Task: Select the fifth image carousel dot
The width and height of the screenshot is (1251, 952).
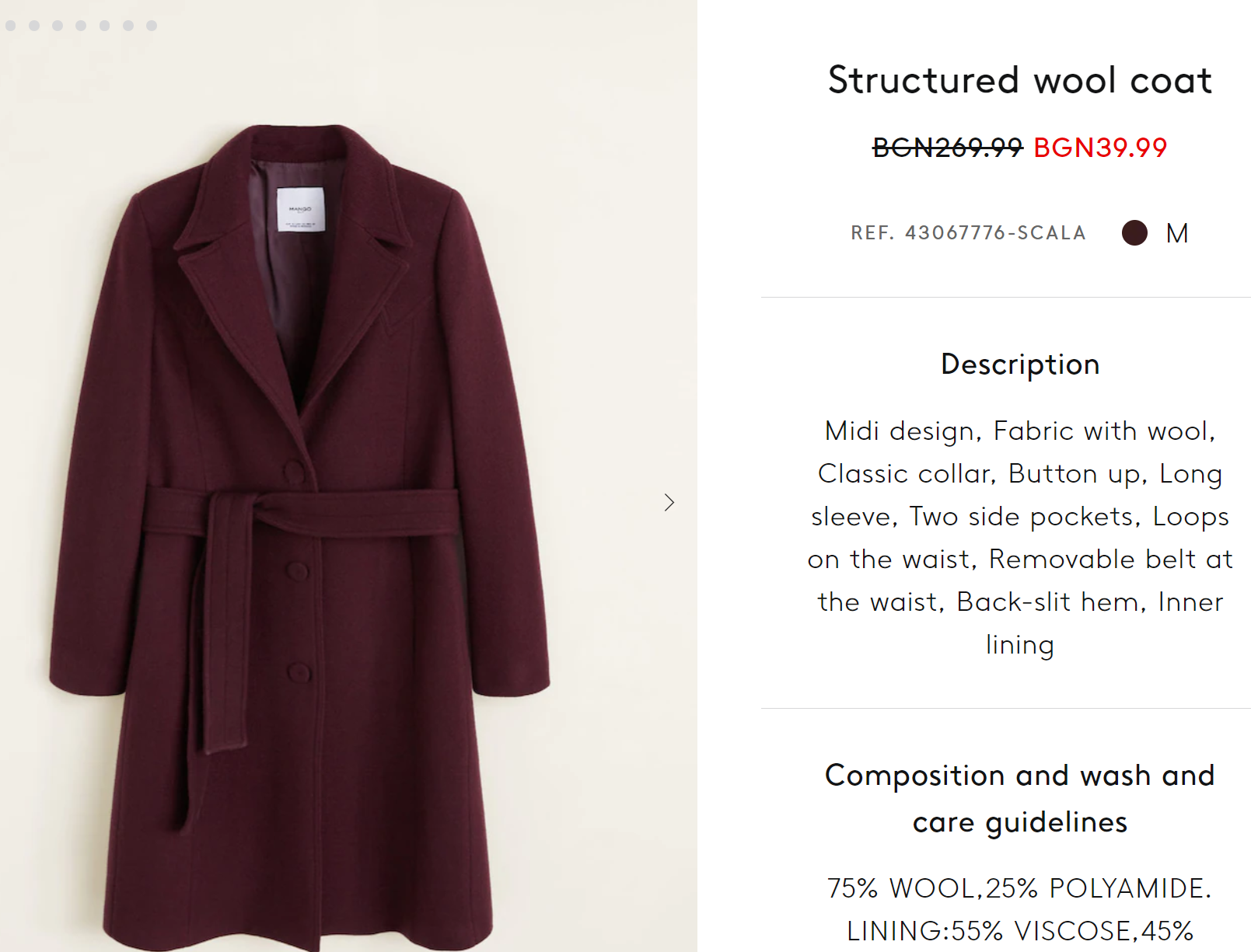Action: 104,26
